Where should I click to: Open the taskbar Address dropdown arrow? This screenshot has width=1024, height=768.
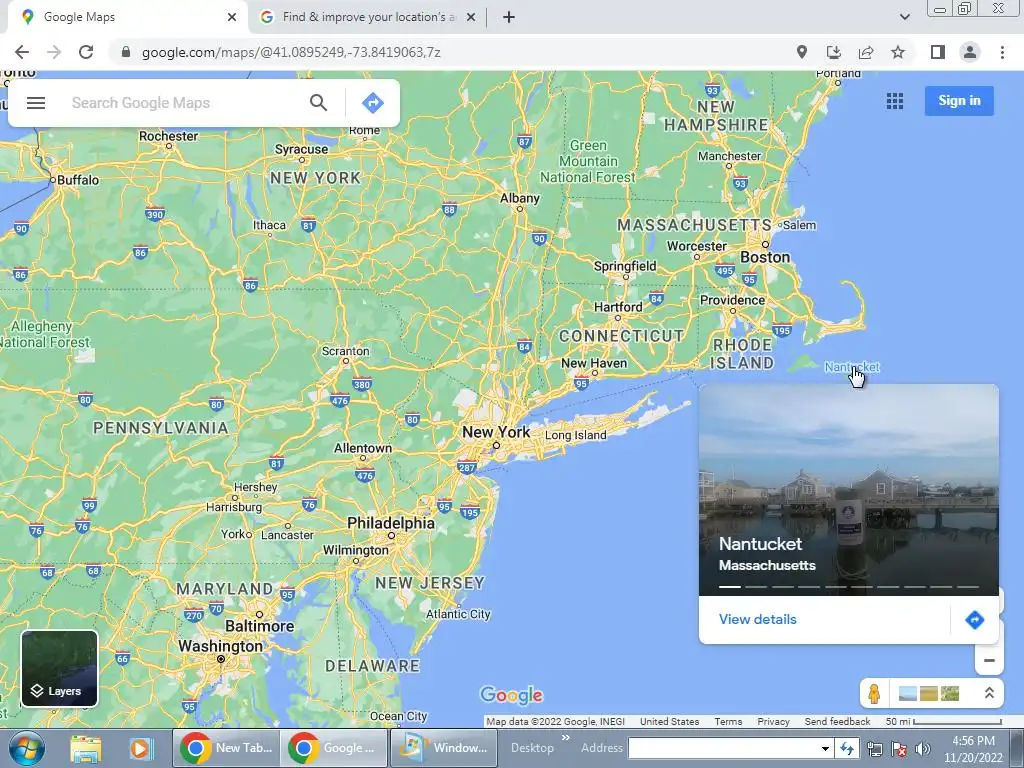point(825,748)
